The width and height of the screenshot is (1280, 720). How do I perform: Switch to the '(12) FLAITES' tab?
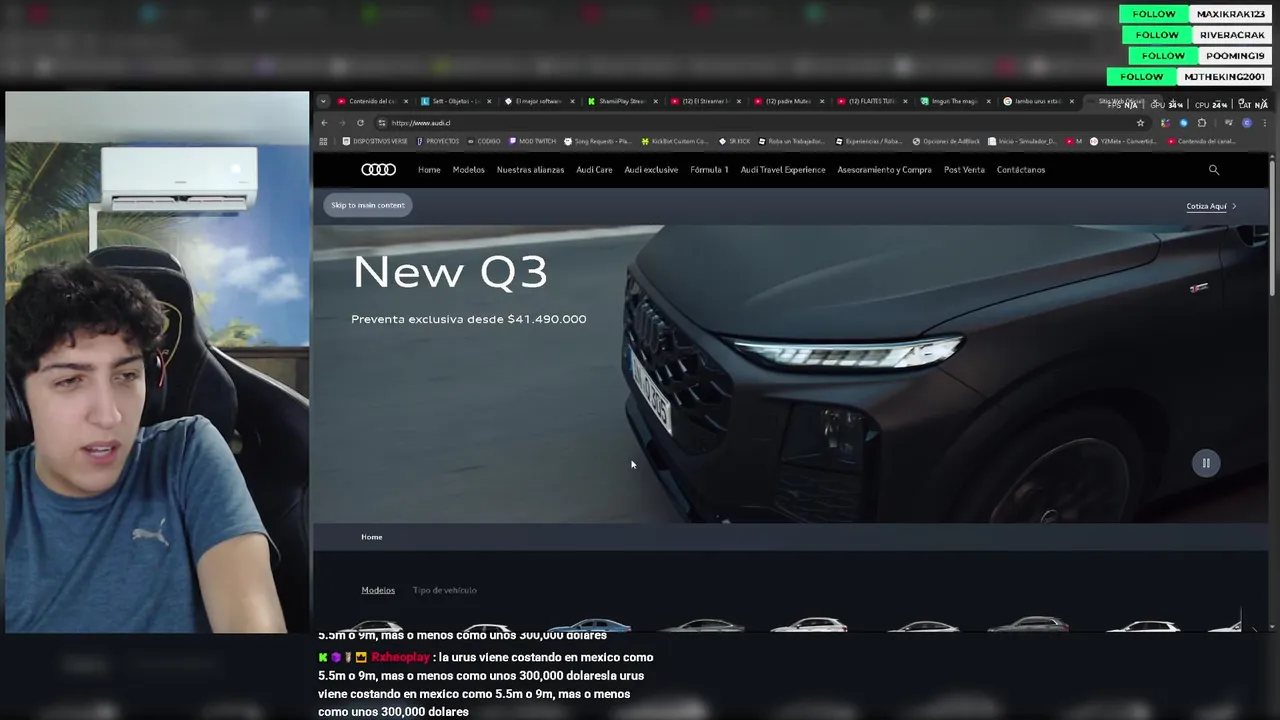tap(872, 101)
